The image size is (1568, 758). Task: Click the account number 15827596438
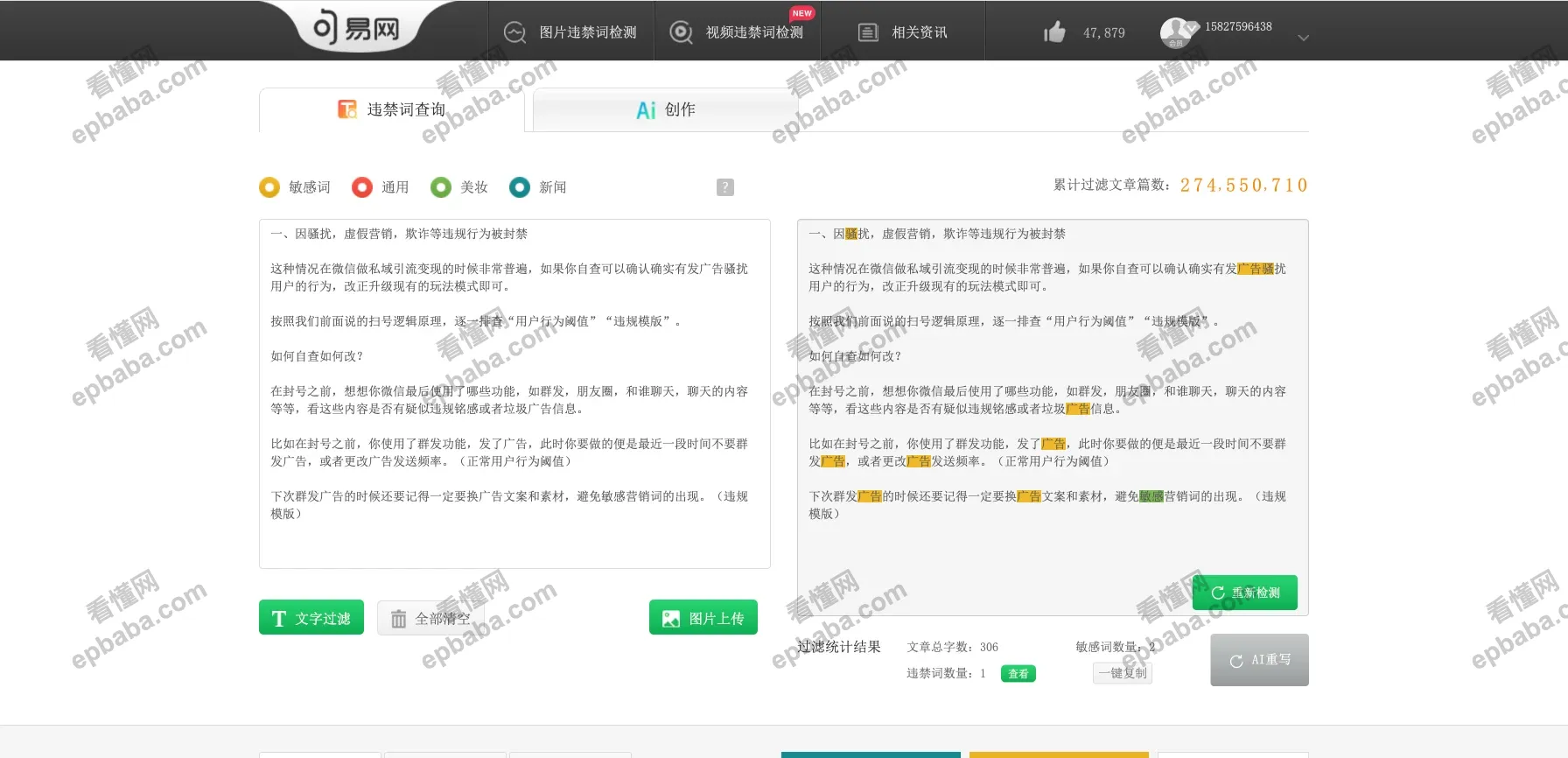point(1238,26)
